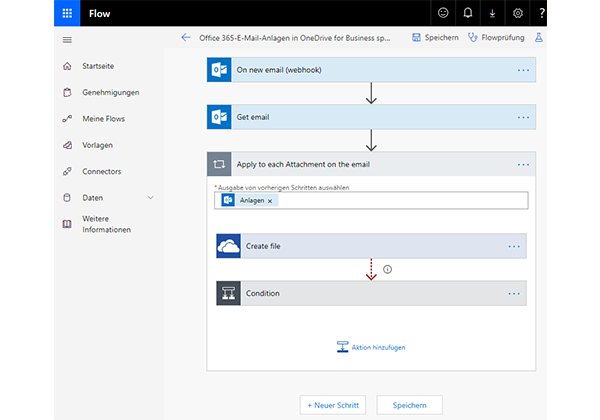Remove the Anlagen token with x
Viewport: 600px width, 420px height.
coord(270,201)
